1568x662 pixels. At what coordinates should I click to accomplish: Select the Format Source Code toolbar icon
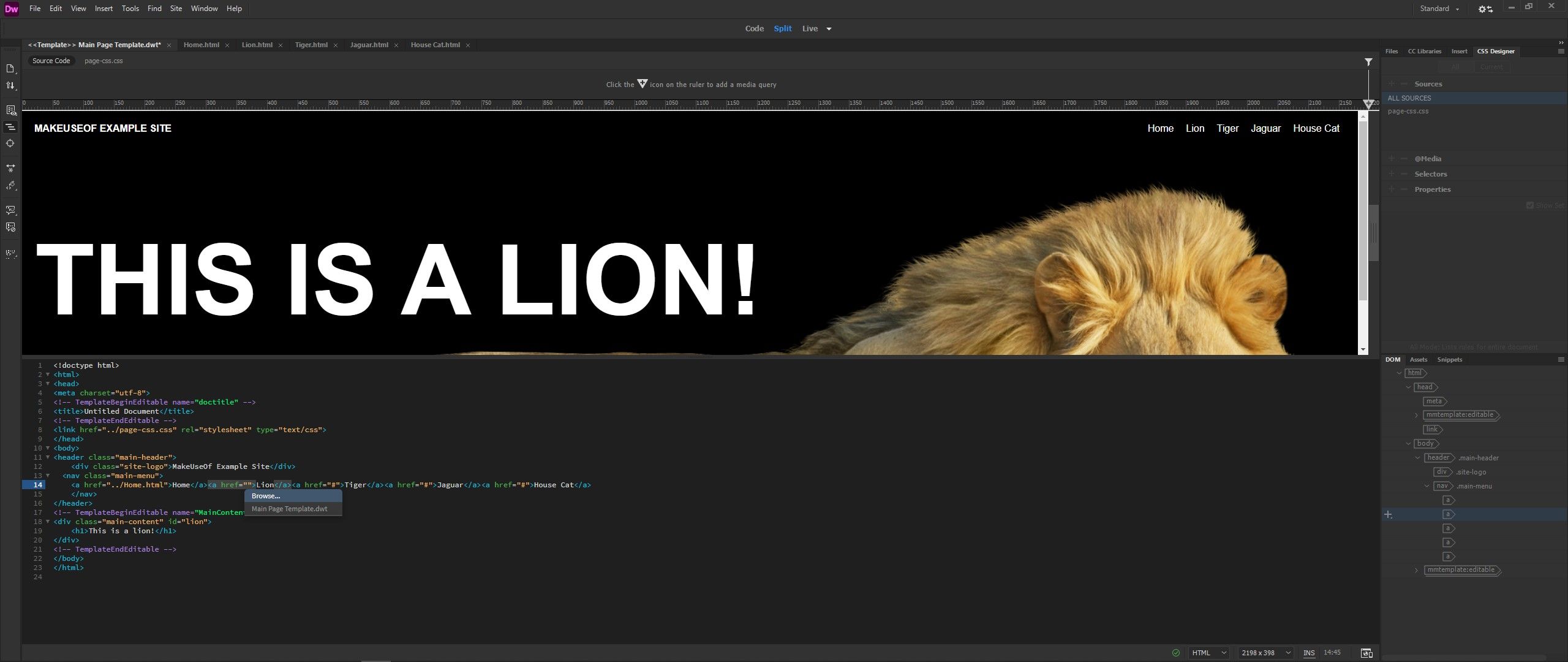(11, 127)
